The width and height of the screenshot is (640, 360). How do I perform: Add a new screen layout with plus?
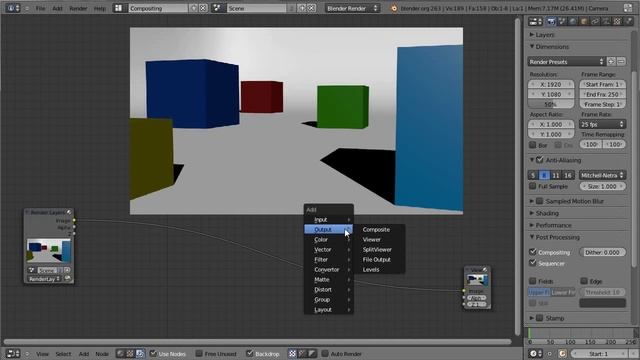point(193,8)
